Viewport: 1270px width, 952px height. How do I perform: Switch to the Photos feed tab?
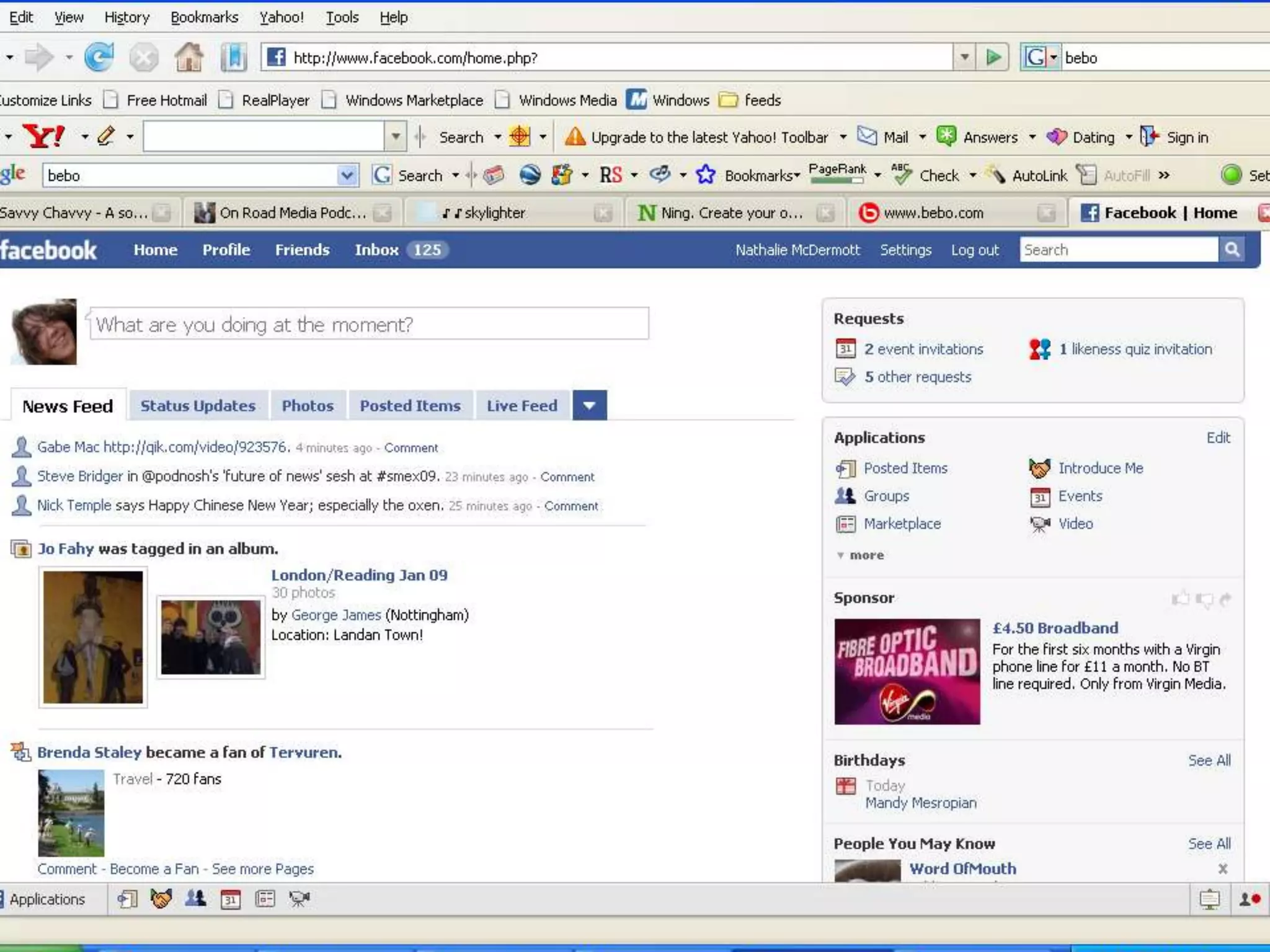(308, 405)
